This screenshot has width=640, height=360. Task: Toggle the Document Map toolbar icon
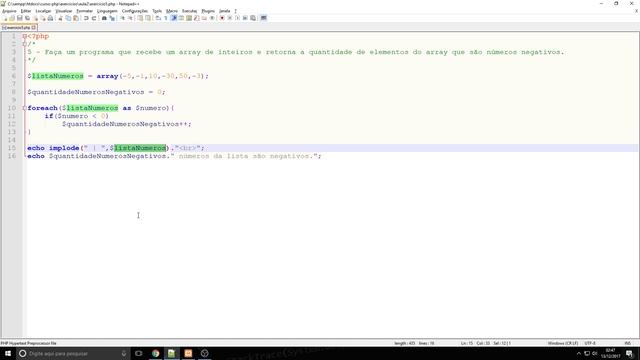point(189,18)
